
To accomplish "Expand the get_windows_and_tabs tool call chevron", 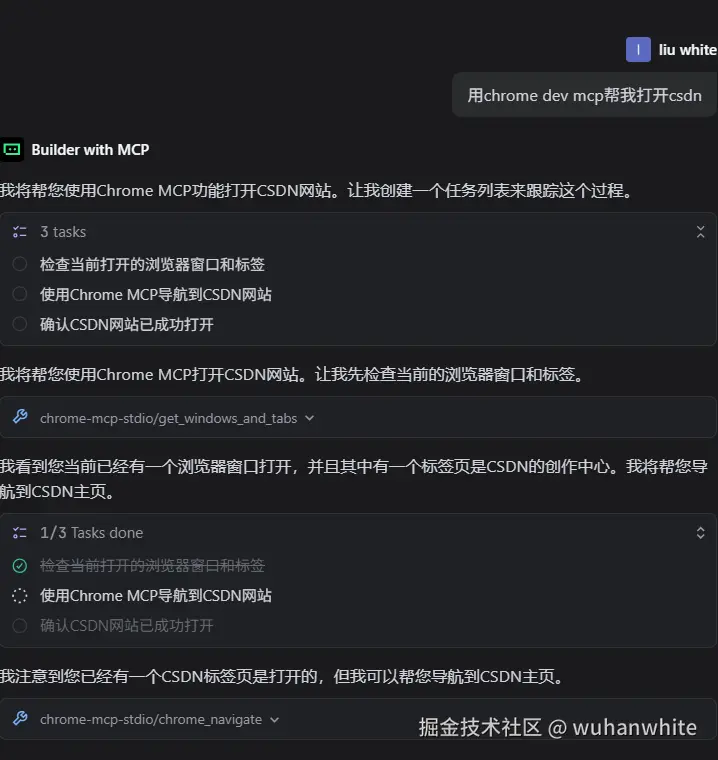I will pos(309,418).
